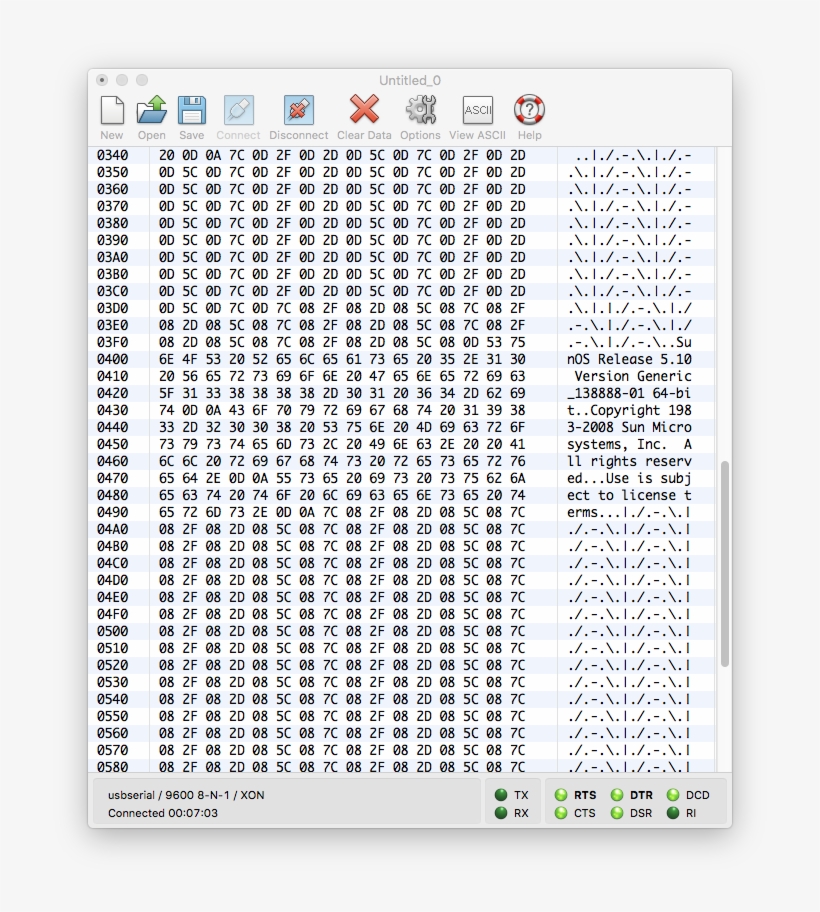Inspect the CTS status LED
The height and width of the screenshot is (912, 820).
(563, 812)
